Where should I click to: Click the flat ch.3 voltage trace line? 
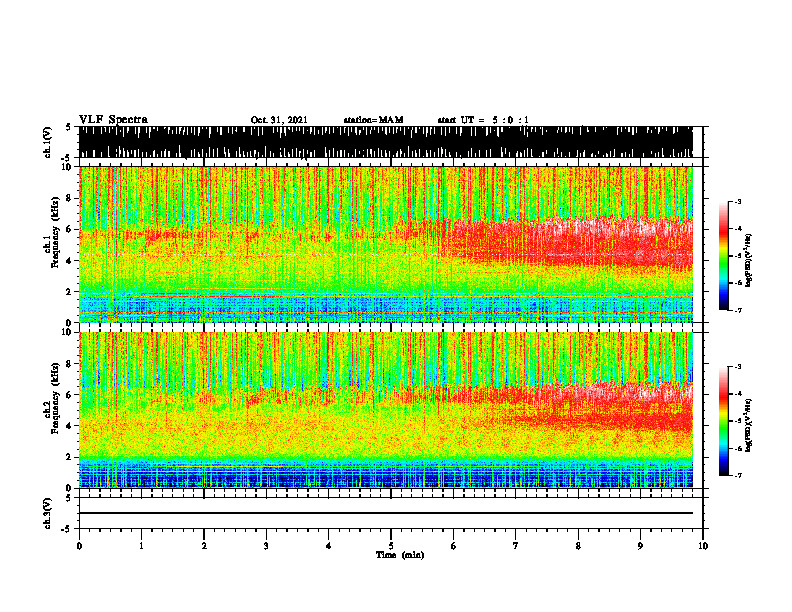point(385,513)
